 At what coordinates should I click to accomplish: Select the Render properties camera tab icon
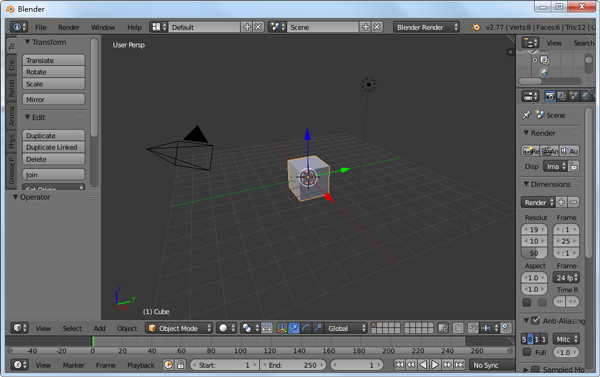[x=550, y=96]
